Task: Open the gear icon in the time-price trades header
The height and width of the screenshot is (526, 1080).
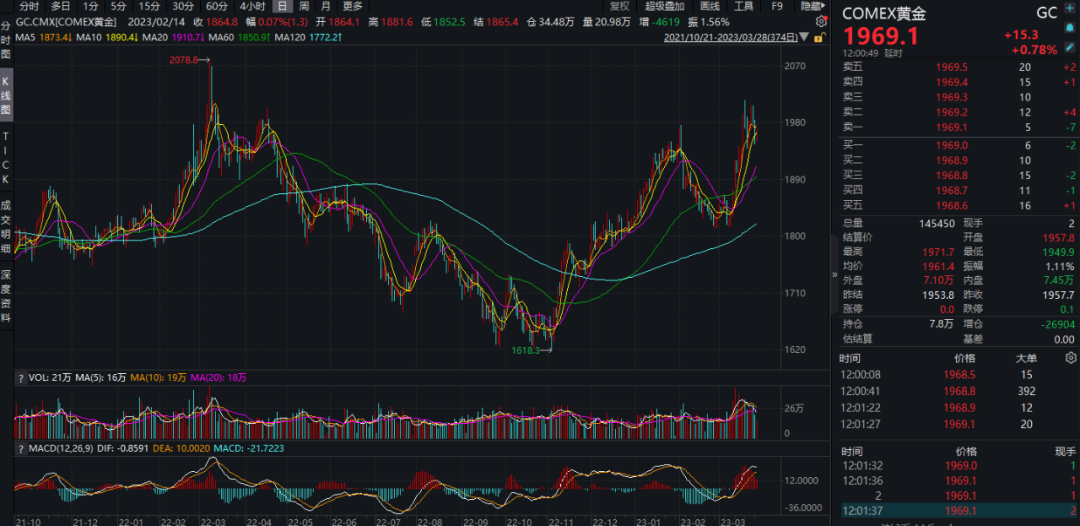Action: tap(1071, 357)
